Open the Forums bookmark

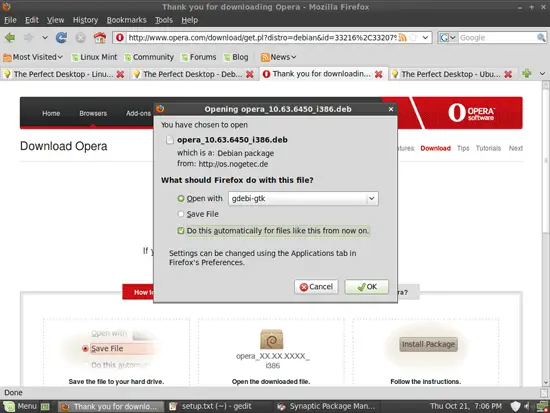click(x=199, y=57)
